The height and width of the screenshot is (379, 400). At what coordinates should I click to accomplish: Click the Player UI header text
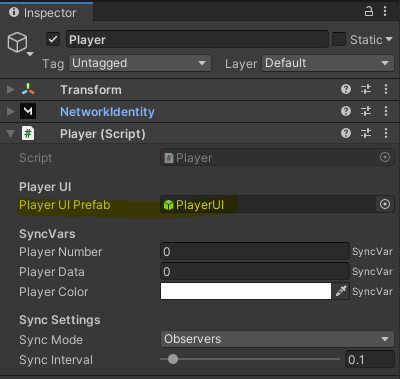45,187
